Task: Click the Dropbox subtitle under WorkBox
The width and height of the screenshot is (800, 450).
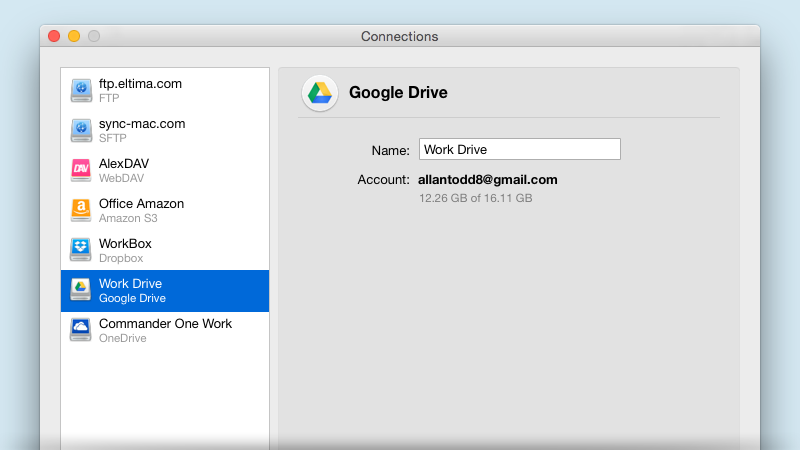Action: pos(121,258)
